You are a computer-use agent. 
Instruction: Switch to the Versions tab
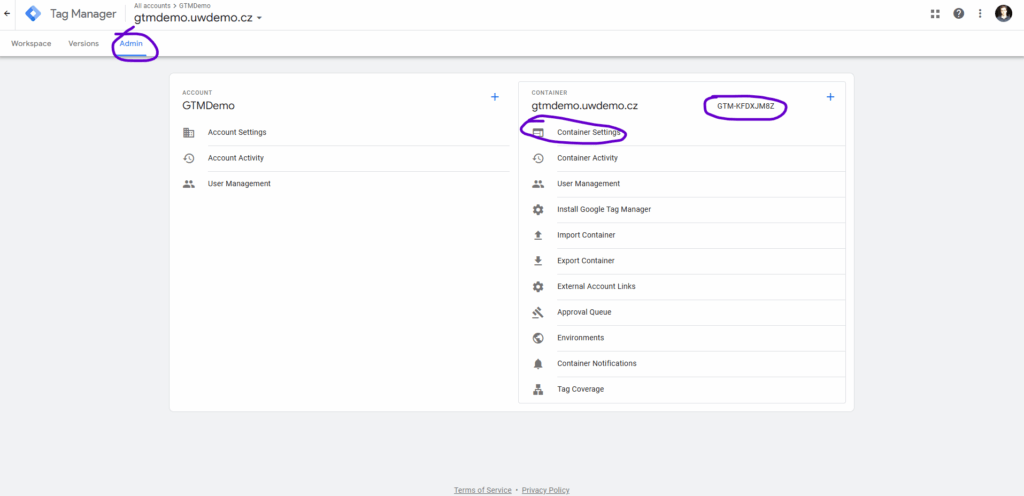(x=83, y=44)
